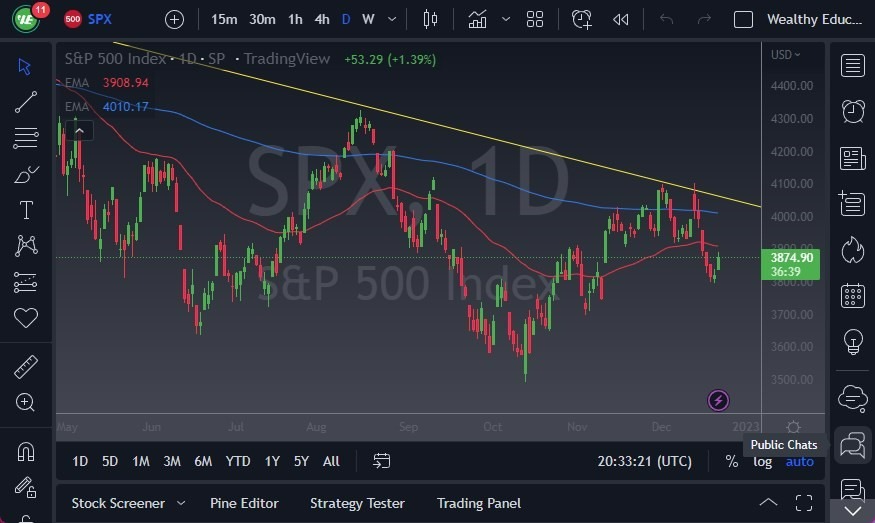Toggle log scale mode

pyautogui.click(x=762, y=462)
